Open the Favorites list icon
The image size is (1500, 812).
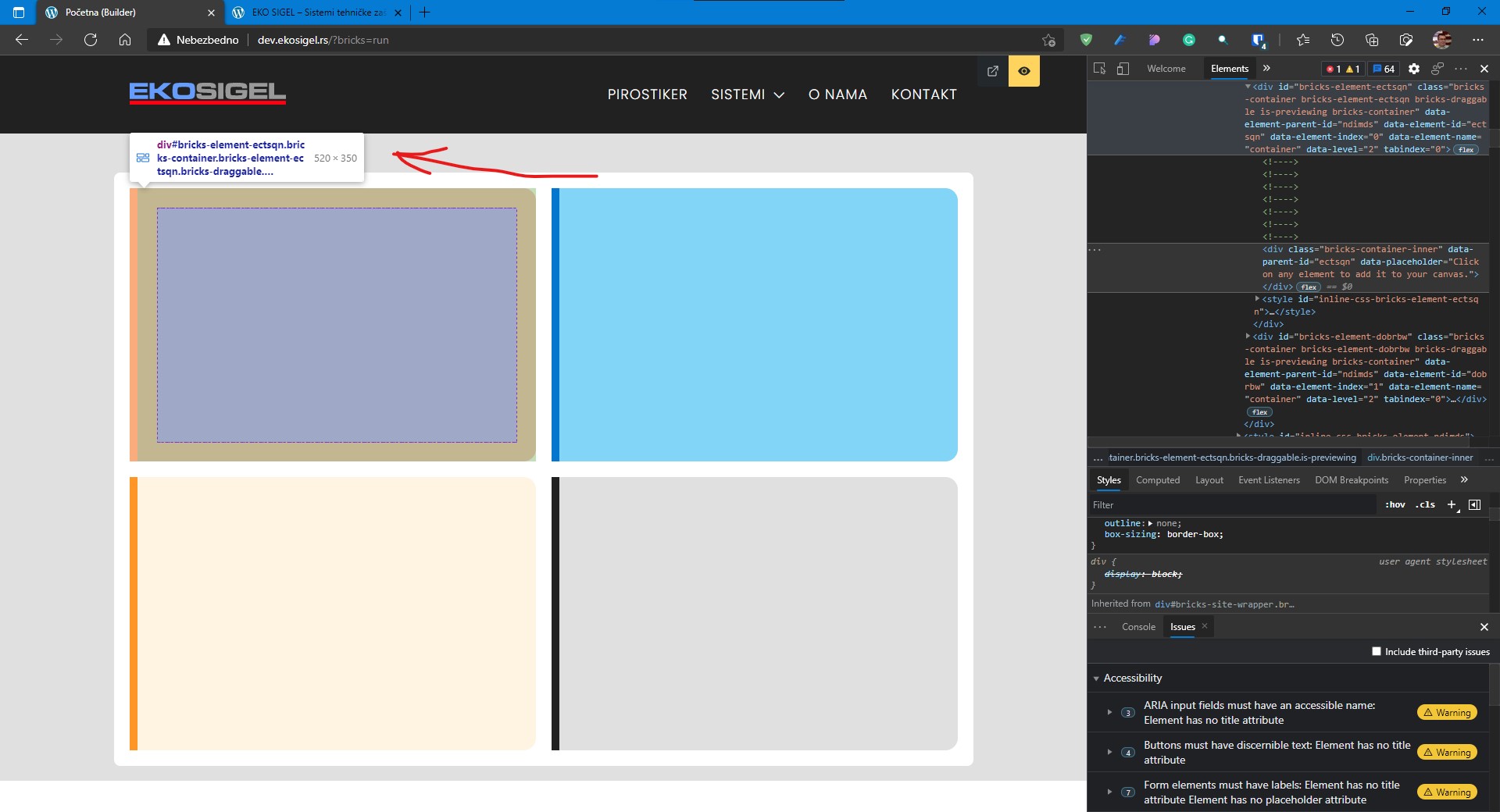coord(1302,40)
